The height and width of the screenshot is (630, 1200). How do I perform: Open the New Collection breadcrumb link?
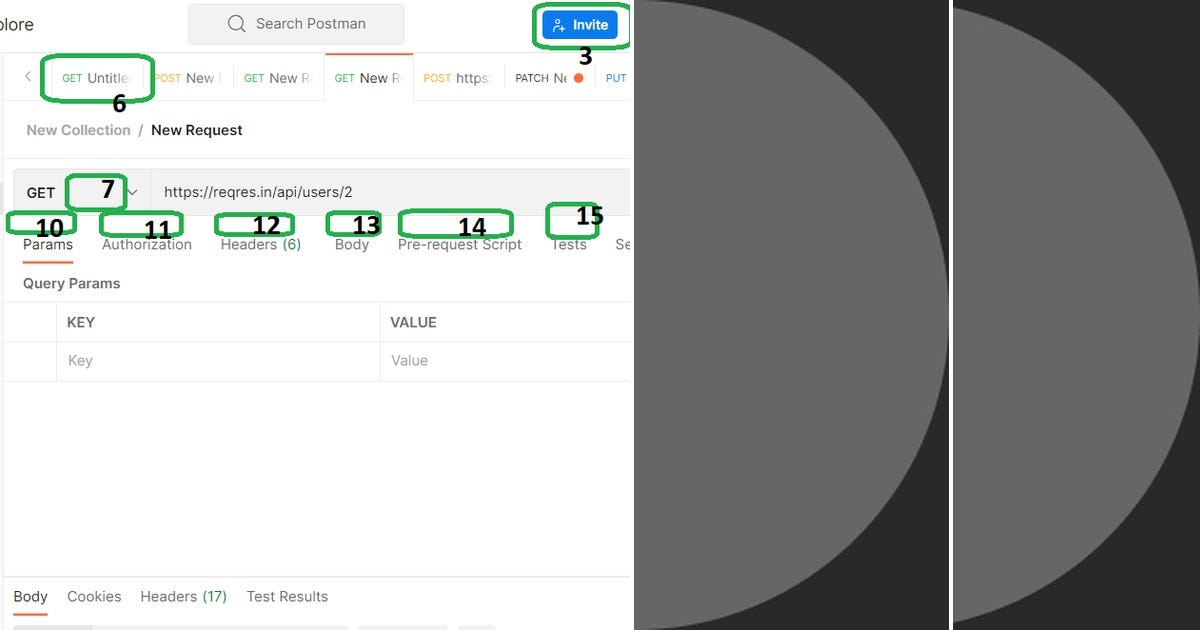tap(77, 129)
